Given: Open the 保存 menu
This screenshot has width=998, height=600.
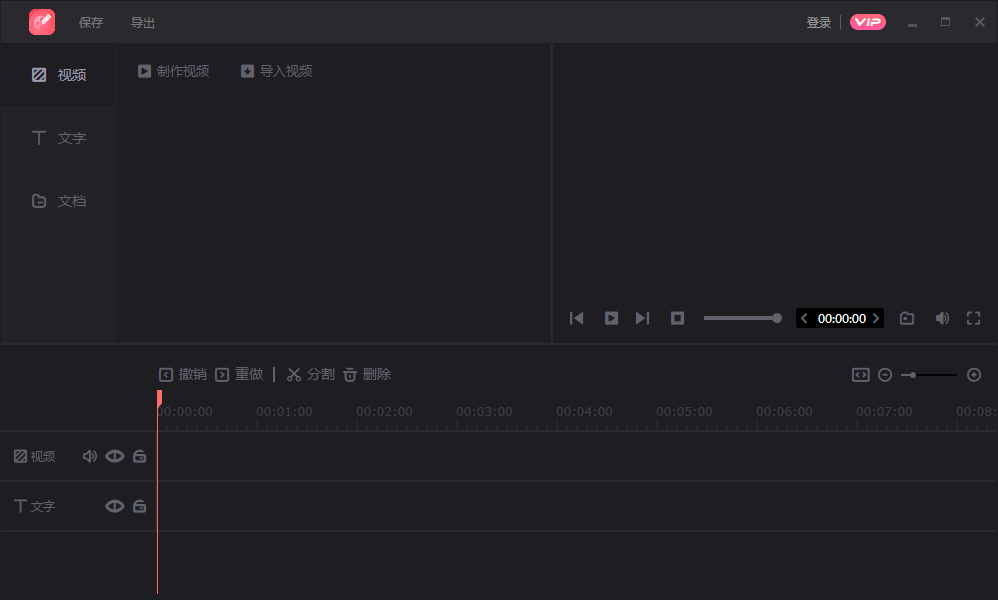Looking at the screenshot, I should point(90,23).
